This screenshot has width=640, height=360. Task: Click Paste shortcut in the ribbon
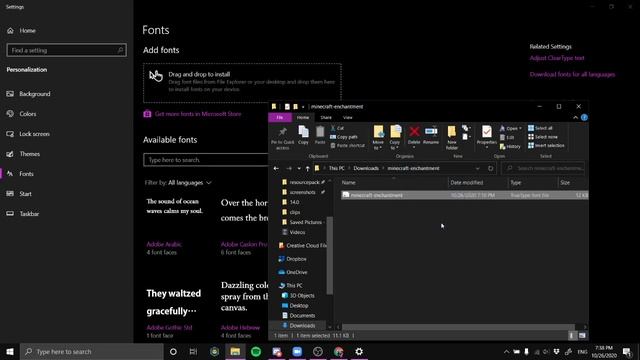click(x=347, y=145)
